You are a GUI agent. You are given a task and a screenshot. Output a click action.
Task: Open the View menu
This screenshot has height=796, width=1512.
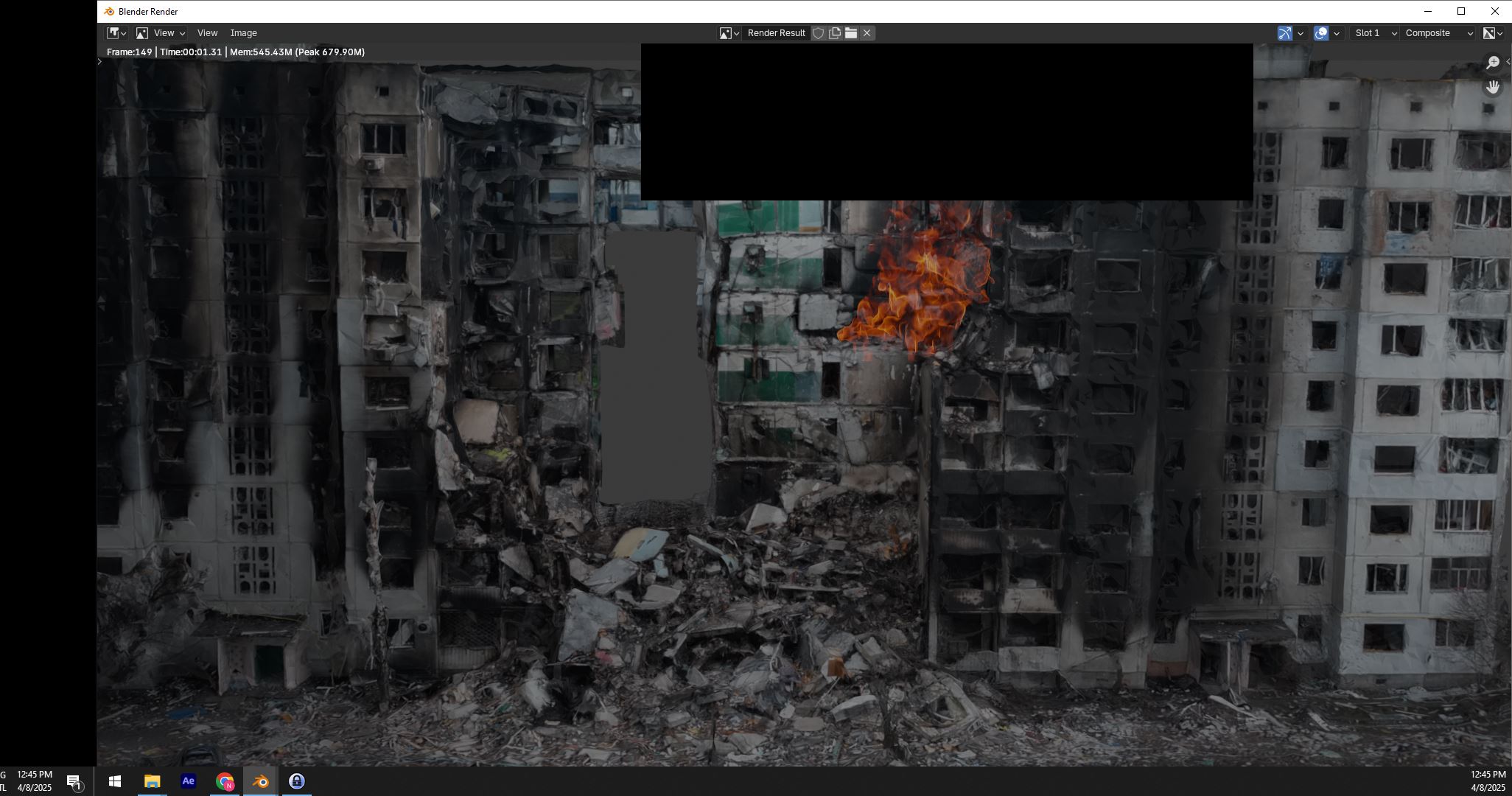(x=207, y=33)
